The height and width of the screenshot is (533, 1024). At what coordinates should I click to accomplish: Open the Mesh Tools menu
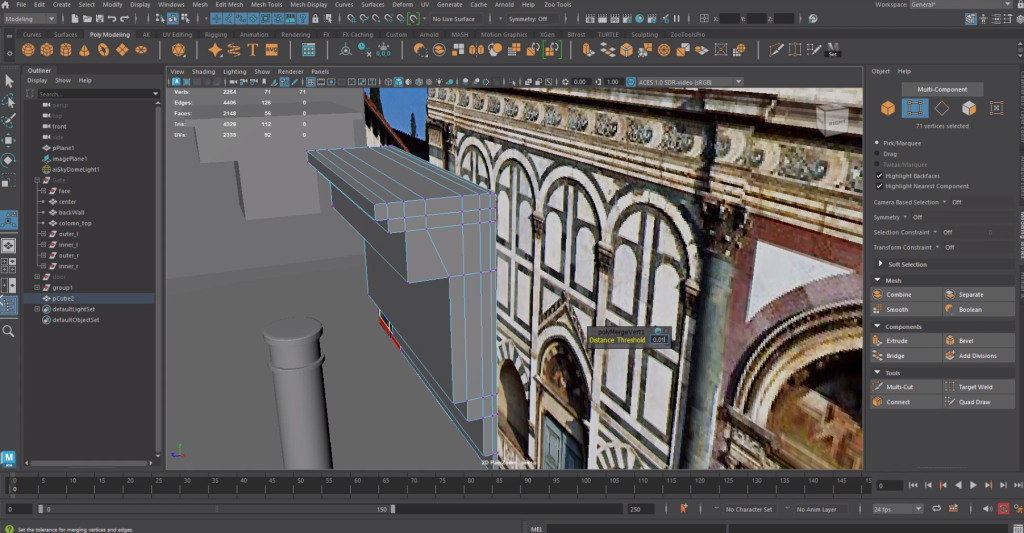pyautogui.click(x=266, y=5)
